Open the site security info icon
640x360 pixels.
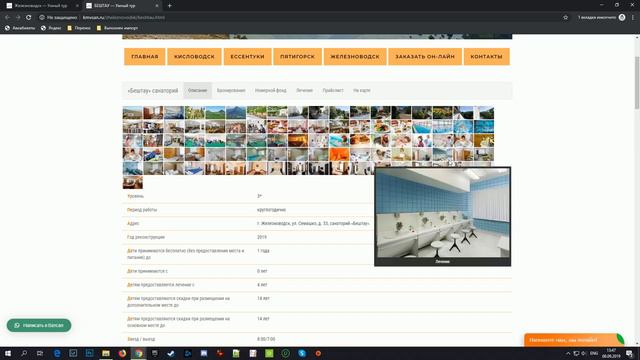[42, 18]
